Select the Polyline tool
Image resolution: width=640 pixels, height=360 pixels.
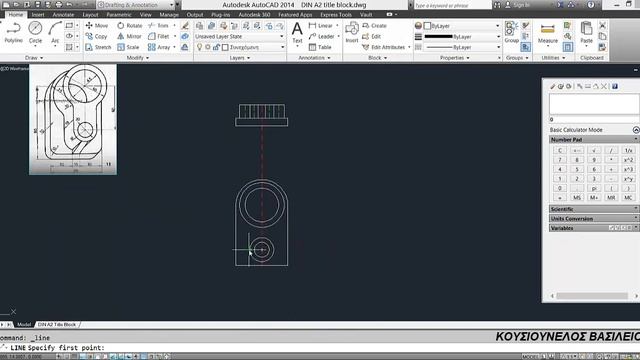pyautogui.click(x=13, y=32)
